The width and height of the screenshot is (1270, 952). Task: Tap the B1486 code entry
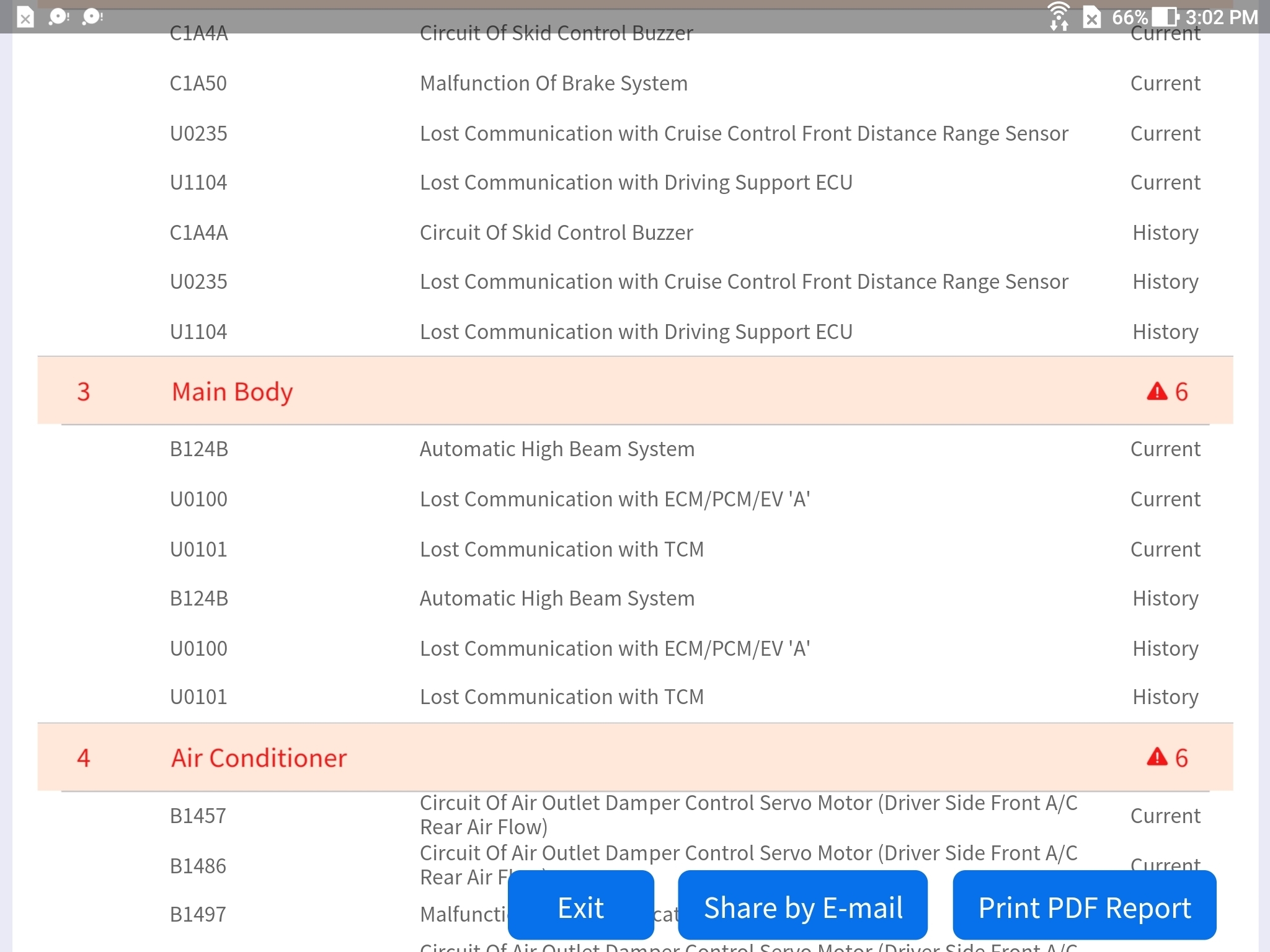[x=198, y=866]
